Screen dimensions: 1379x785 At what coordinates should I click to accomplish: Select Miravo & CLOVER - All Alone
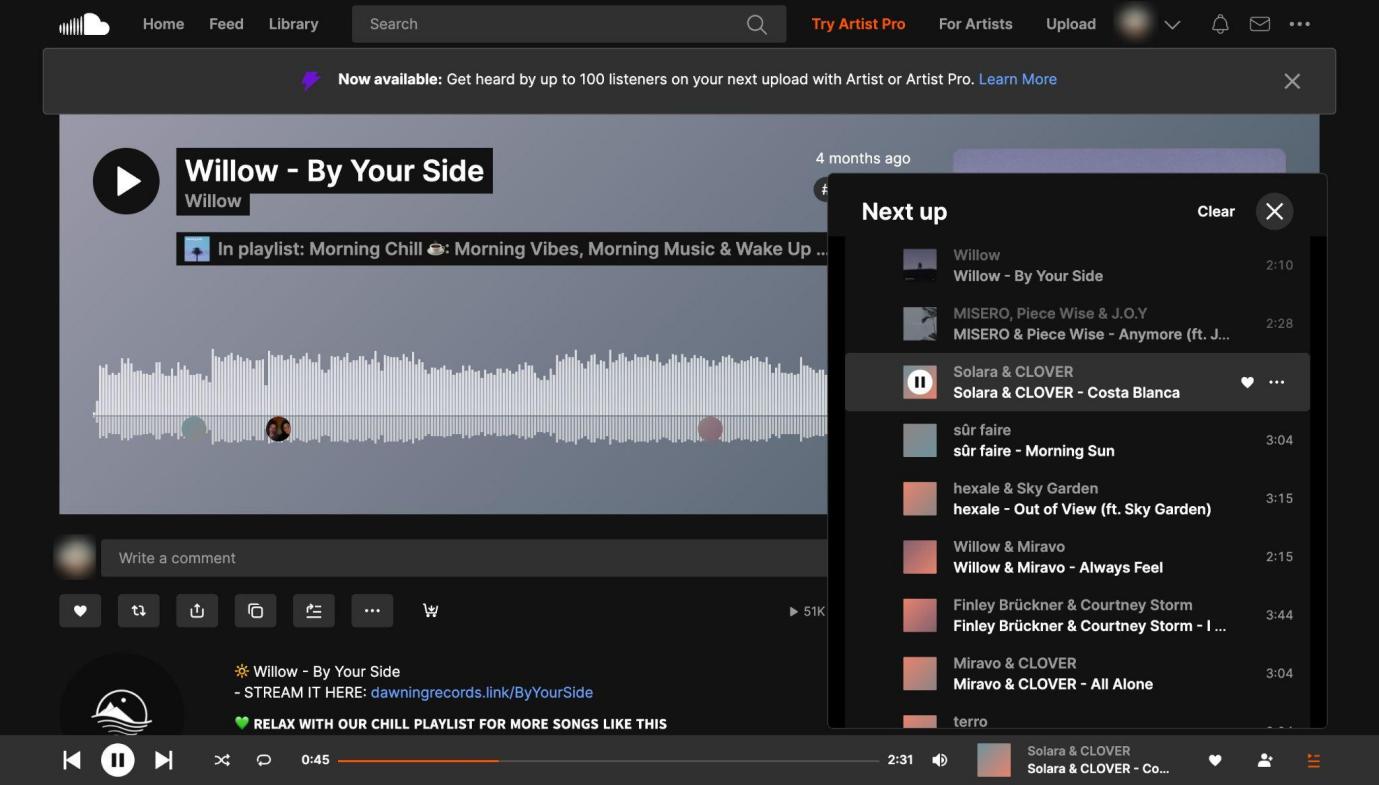tap(1077, 673)
